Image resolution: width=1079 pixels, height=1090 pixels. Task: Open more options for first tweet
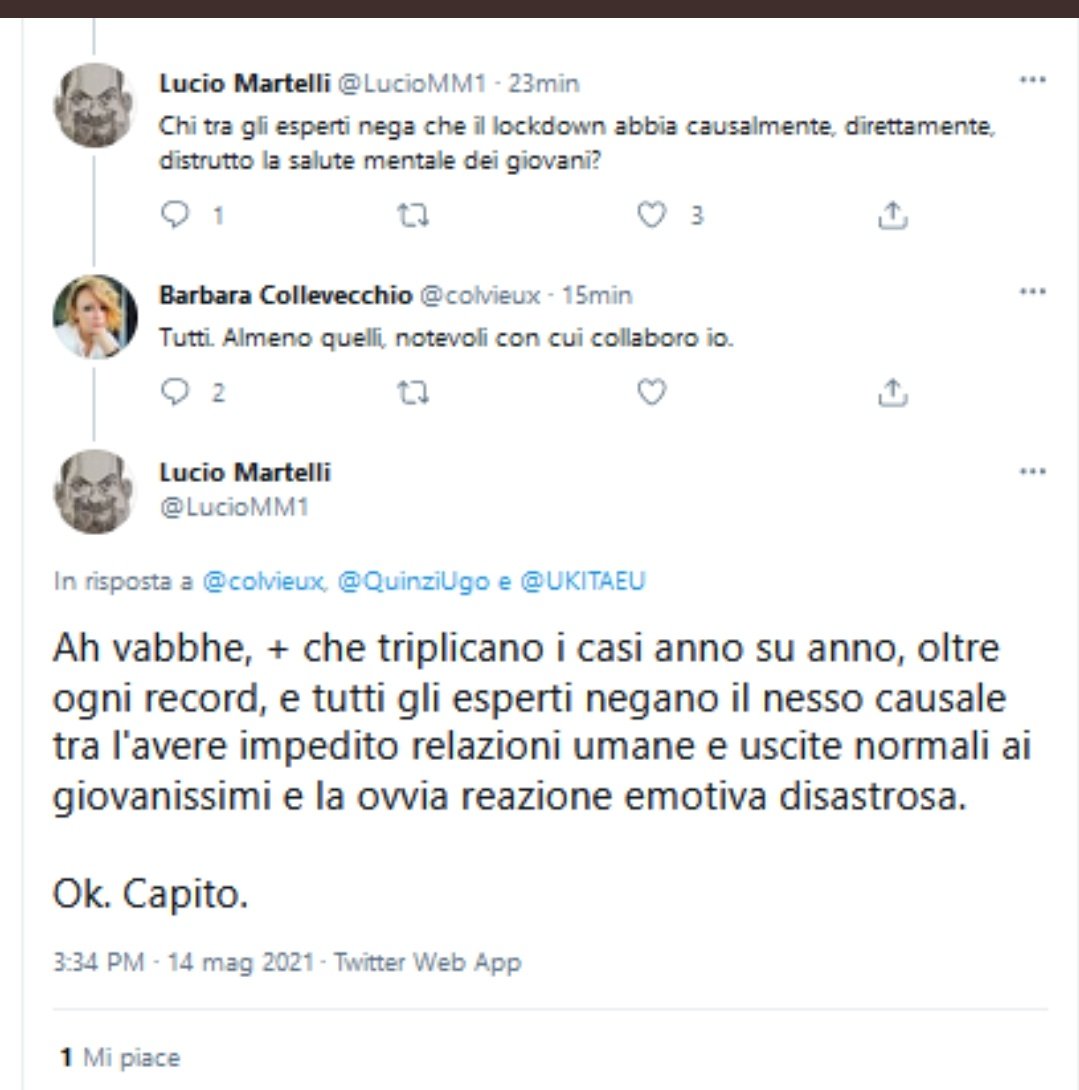point(1031,81)
